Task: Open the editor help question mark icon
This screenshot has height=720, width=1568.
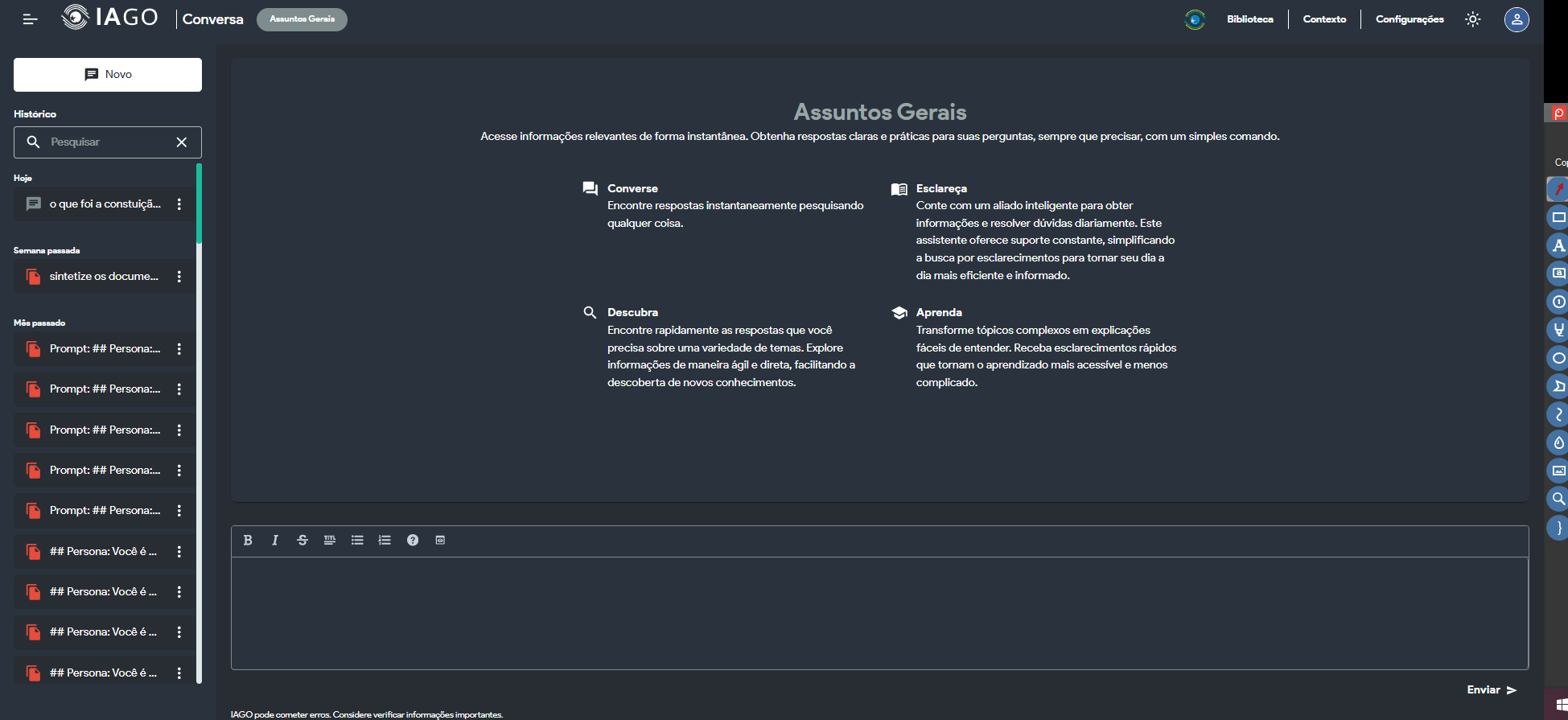Action: 413,541
